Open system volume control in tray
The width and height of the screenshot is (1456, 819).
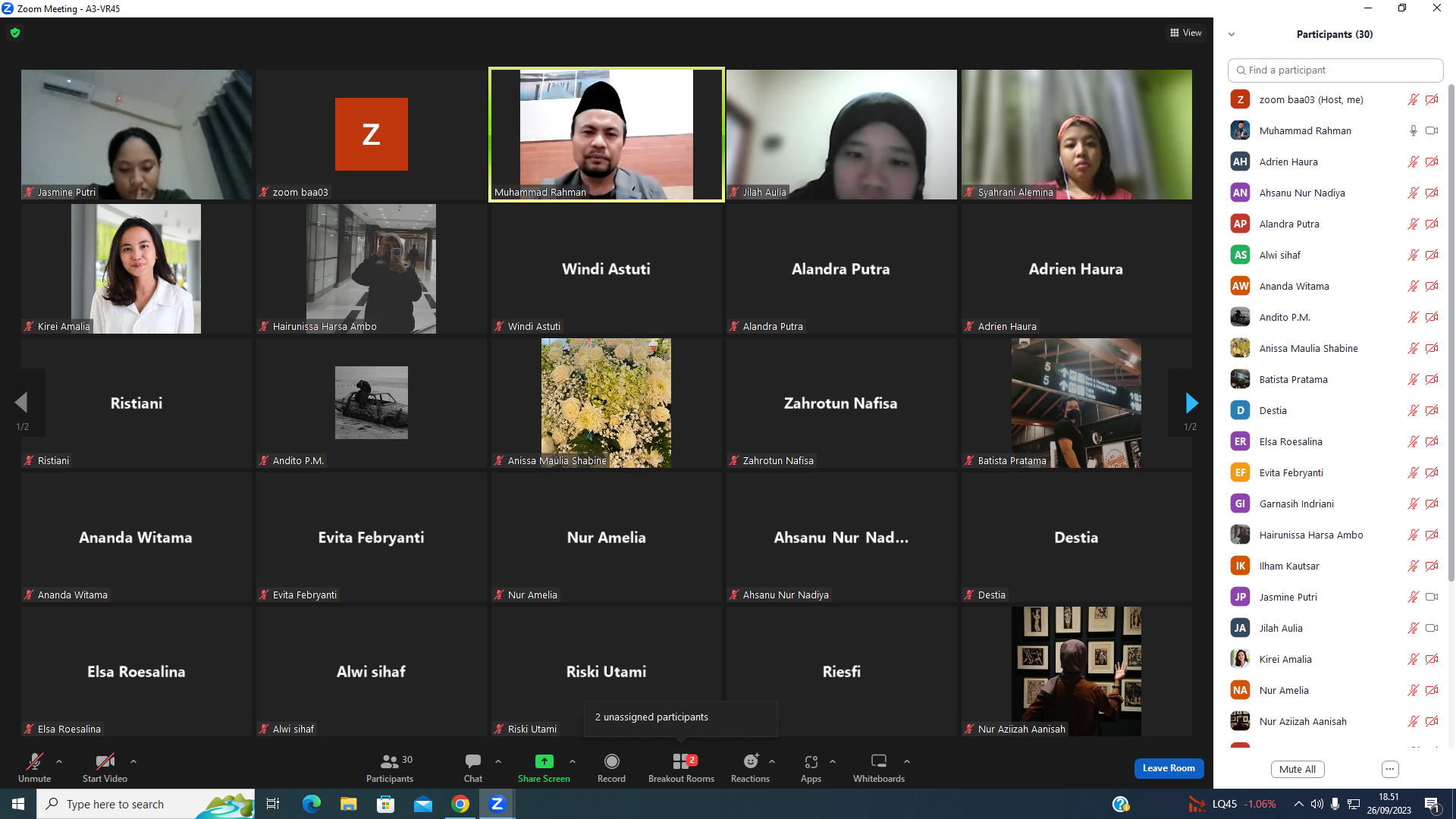pos(1317,804)
